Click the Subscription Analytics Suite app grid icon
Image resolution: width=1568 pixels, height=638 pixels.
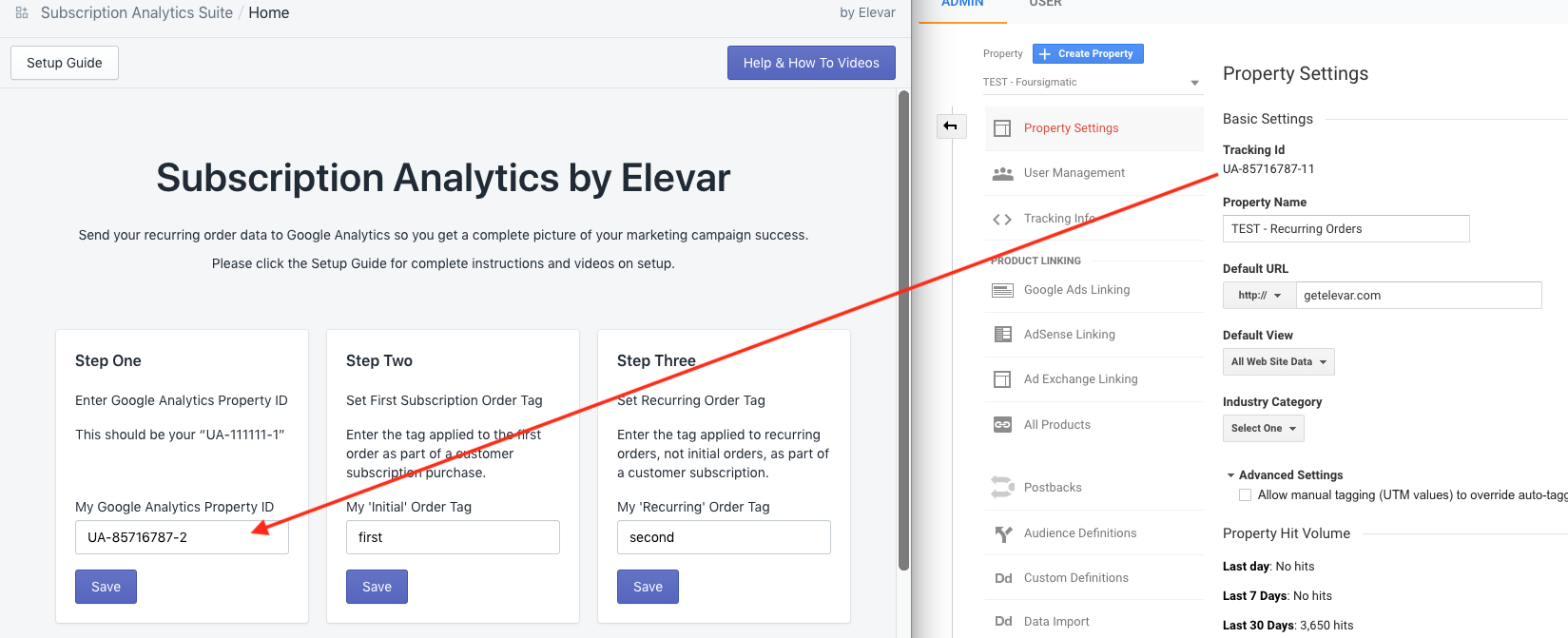click(22, 13)
